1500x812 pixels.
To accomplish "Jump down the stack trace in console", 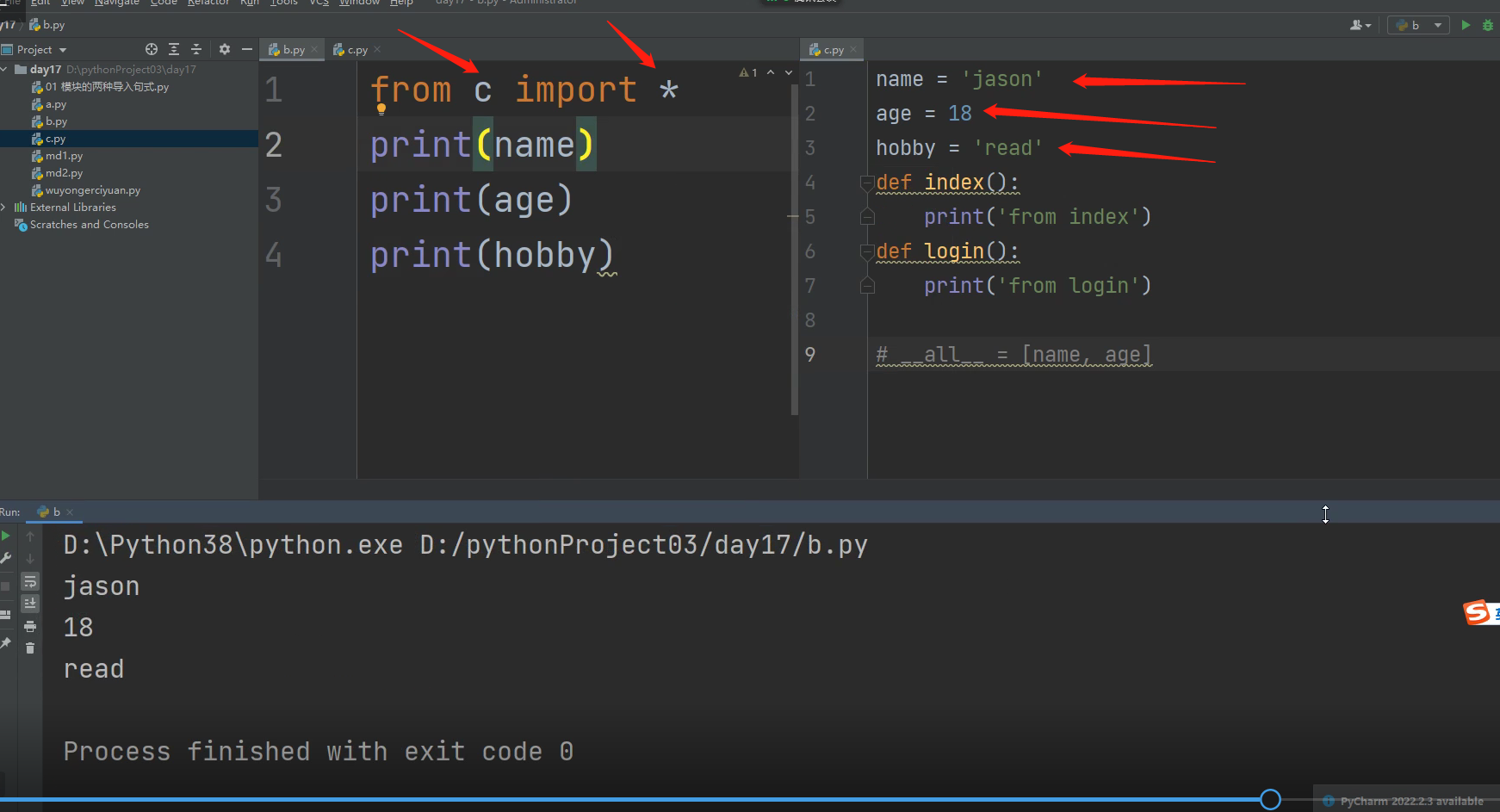I will click(30, 559).
